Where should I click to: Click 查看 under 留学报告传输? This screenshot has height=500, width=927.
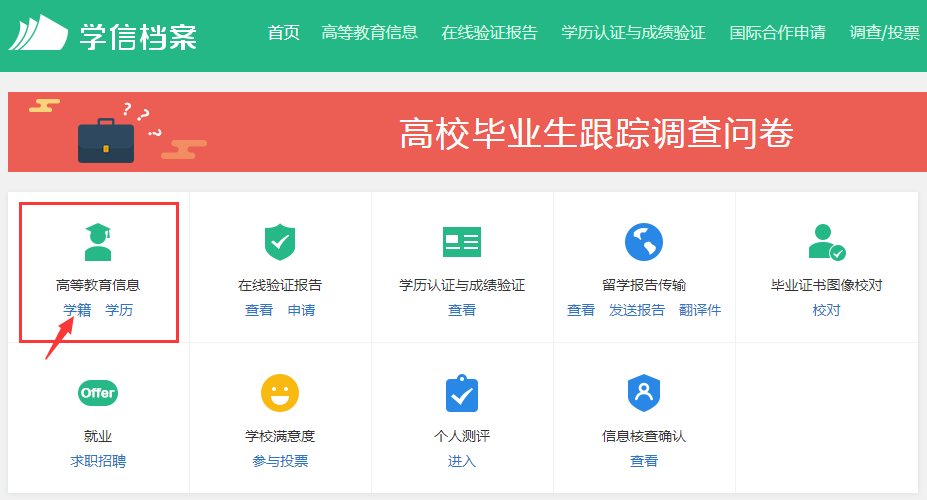pyautogui.click(x=581, y=310)
